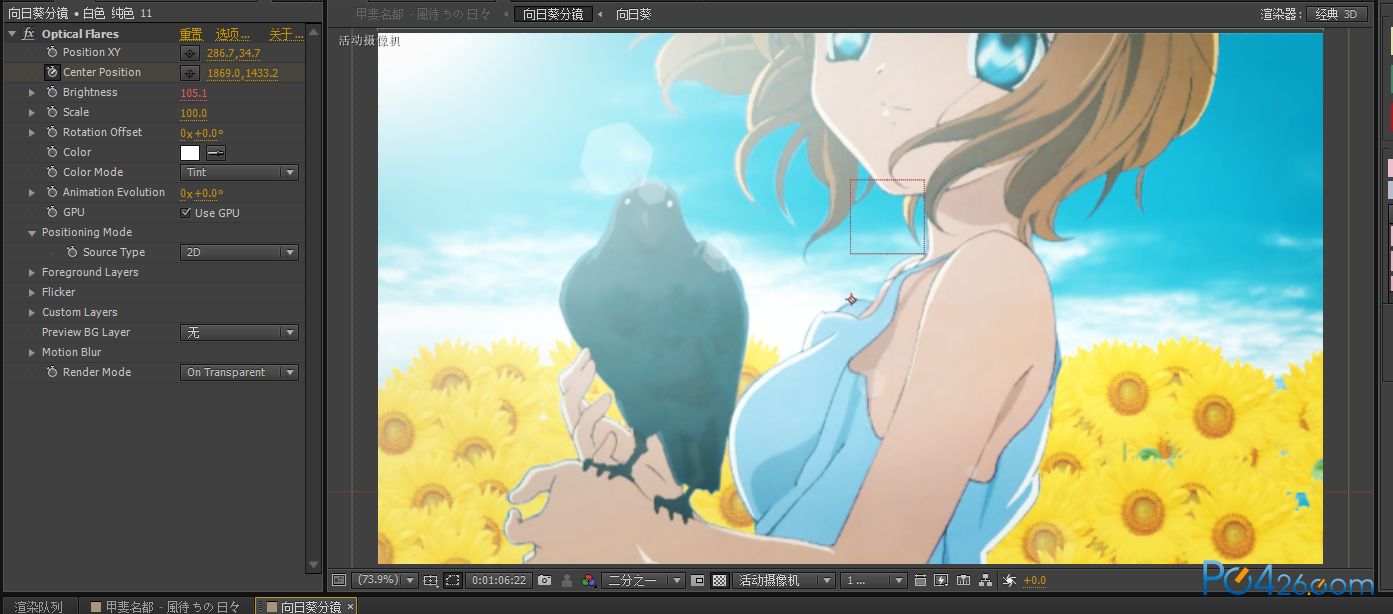This screenshot has height=614, width=1393.
Task: Select the 甲斐名都 composition breadcrumb
Action: click(x=423, y=14)
